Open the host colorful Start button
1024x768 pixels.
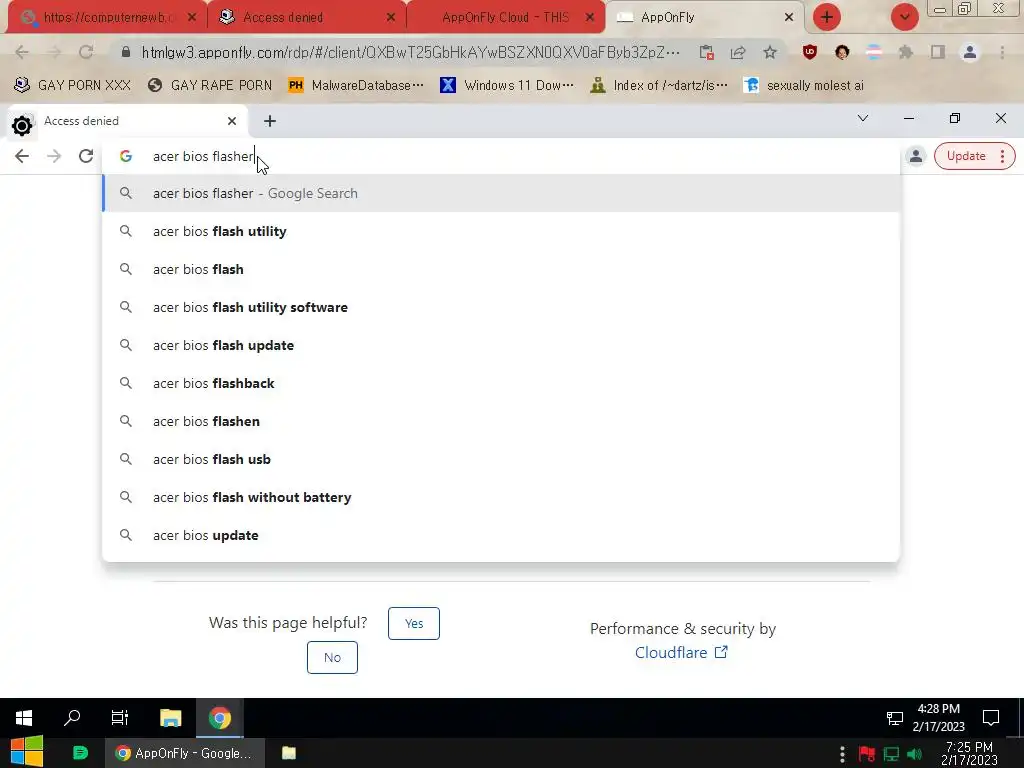click(x=27, y=753)
